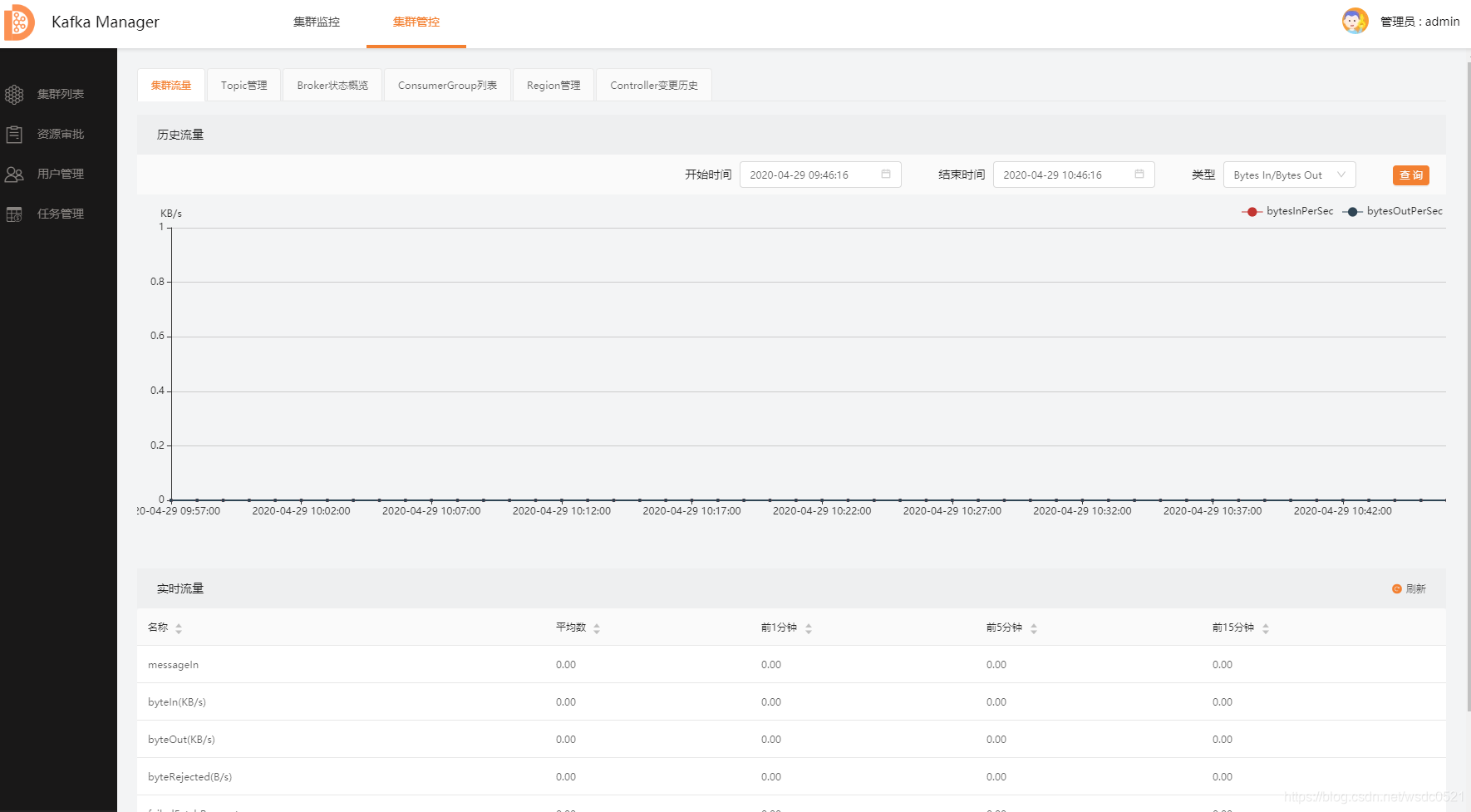Screen dimensions: 1471x812
Task: Open 用户管理 in sidebar
Action: (61, 174)
